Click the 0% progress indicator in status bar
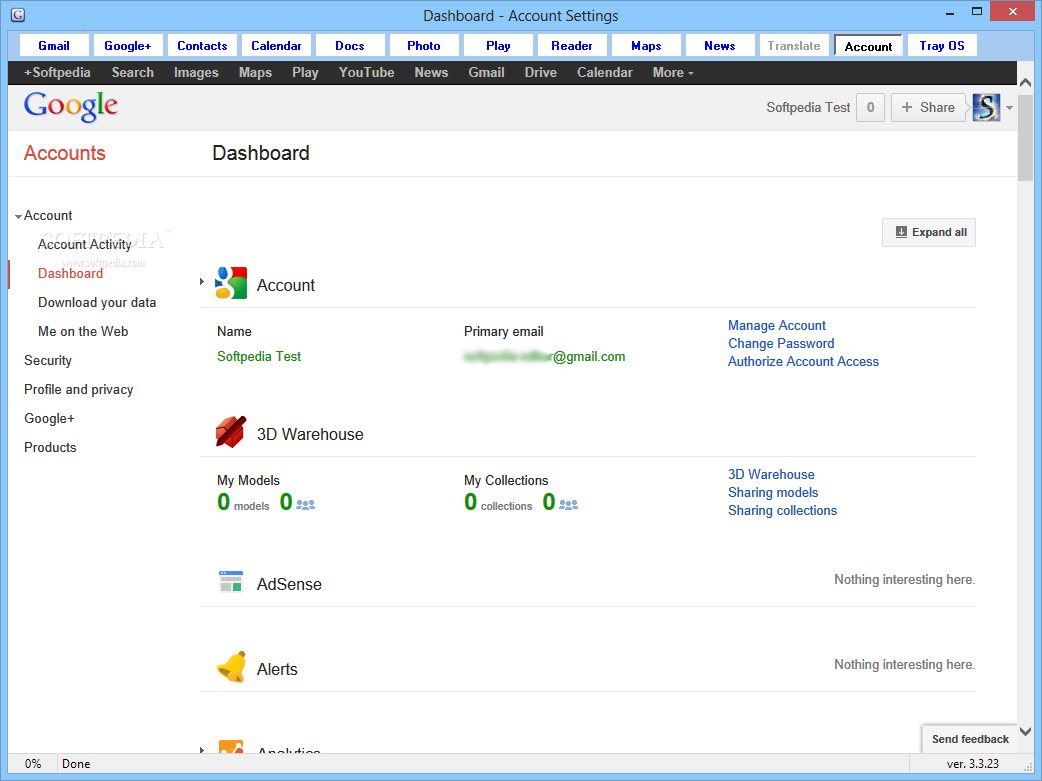Viewport: 1042px width, 781px height. coord(33,764)
